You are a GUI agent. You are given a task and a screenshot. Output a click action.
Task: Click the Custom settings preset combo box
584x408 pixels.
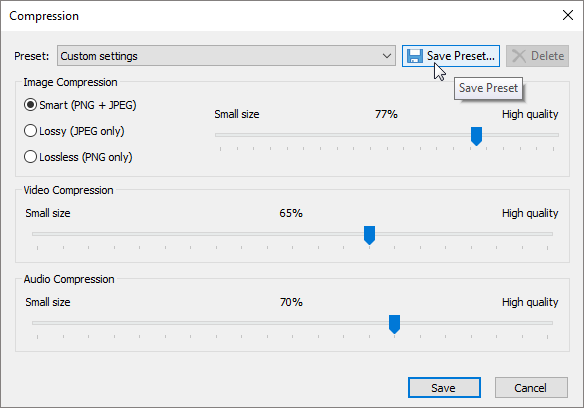click(x=226, y=56)
